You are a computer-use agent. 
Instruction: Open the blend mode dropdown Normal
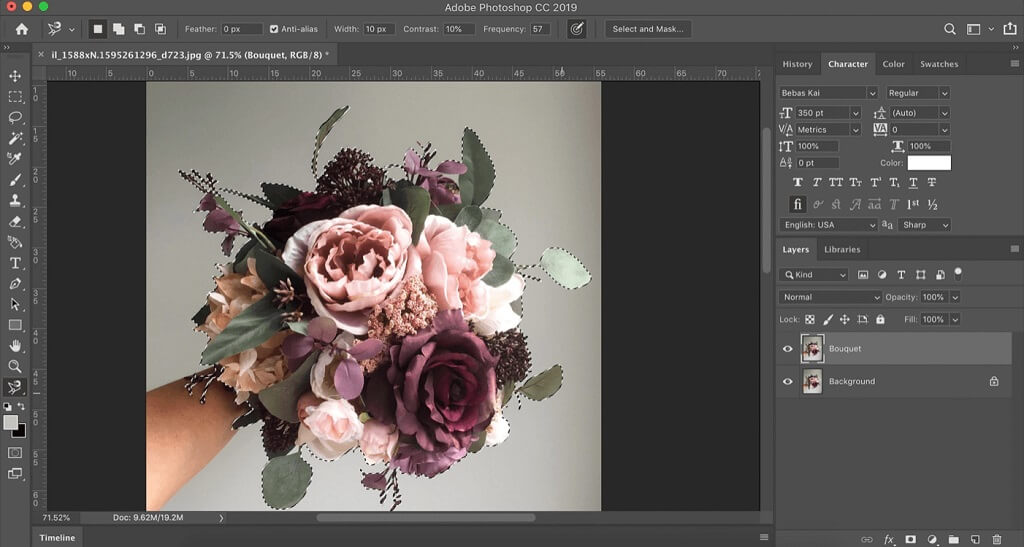point(830,297)
